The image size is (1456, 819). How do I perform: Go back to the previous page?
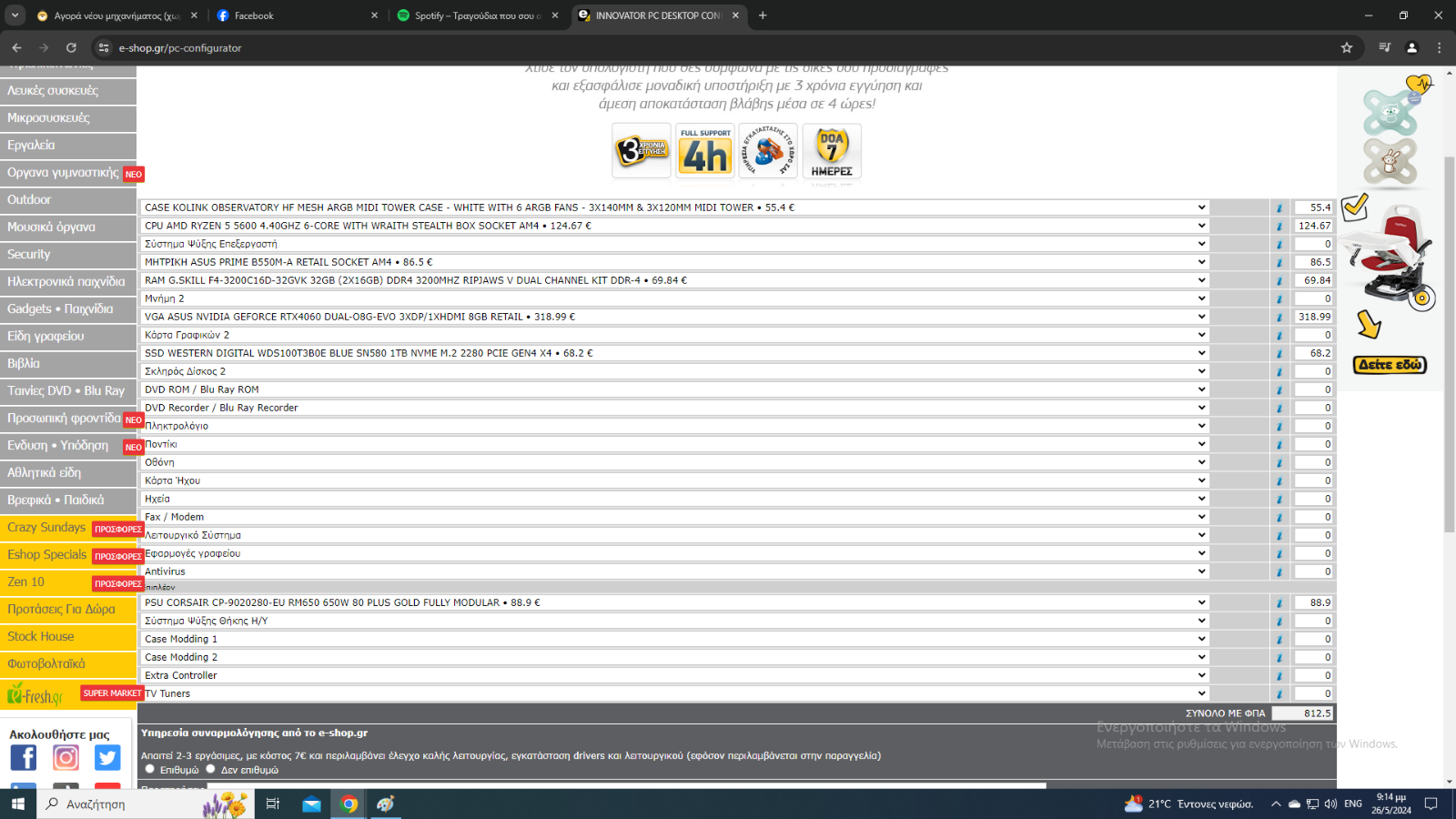[x=16, y=47]
